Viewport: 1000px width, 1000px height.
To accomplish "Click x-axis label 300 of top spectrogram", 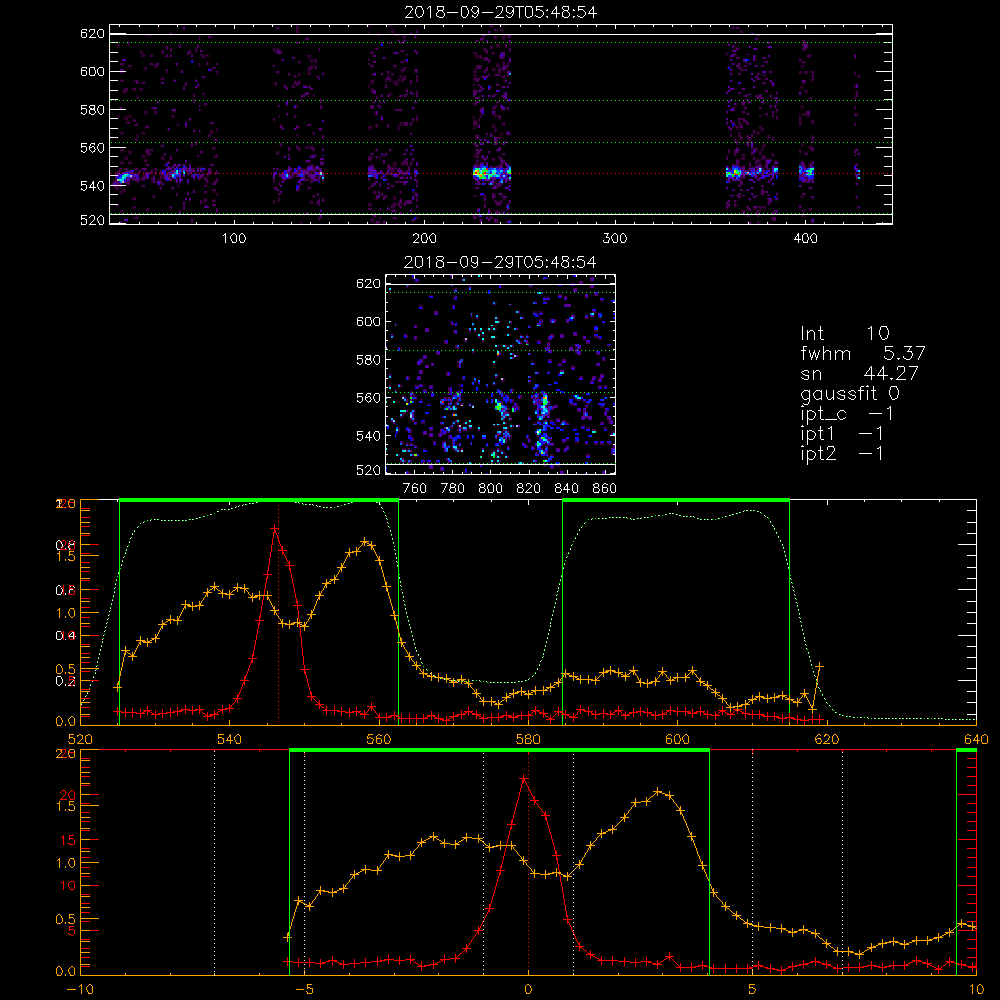I will coord(615,239).
